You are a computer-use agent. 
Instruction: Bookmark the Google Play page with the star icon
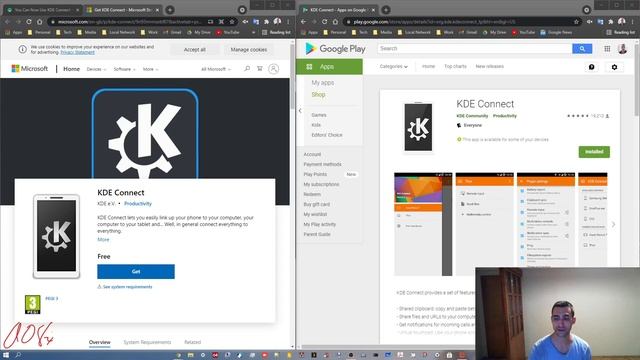tap(576, 22)
